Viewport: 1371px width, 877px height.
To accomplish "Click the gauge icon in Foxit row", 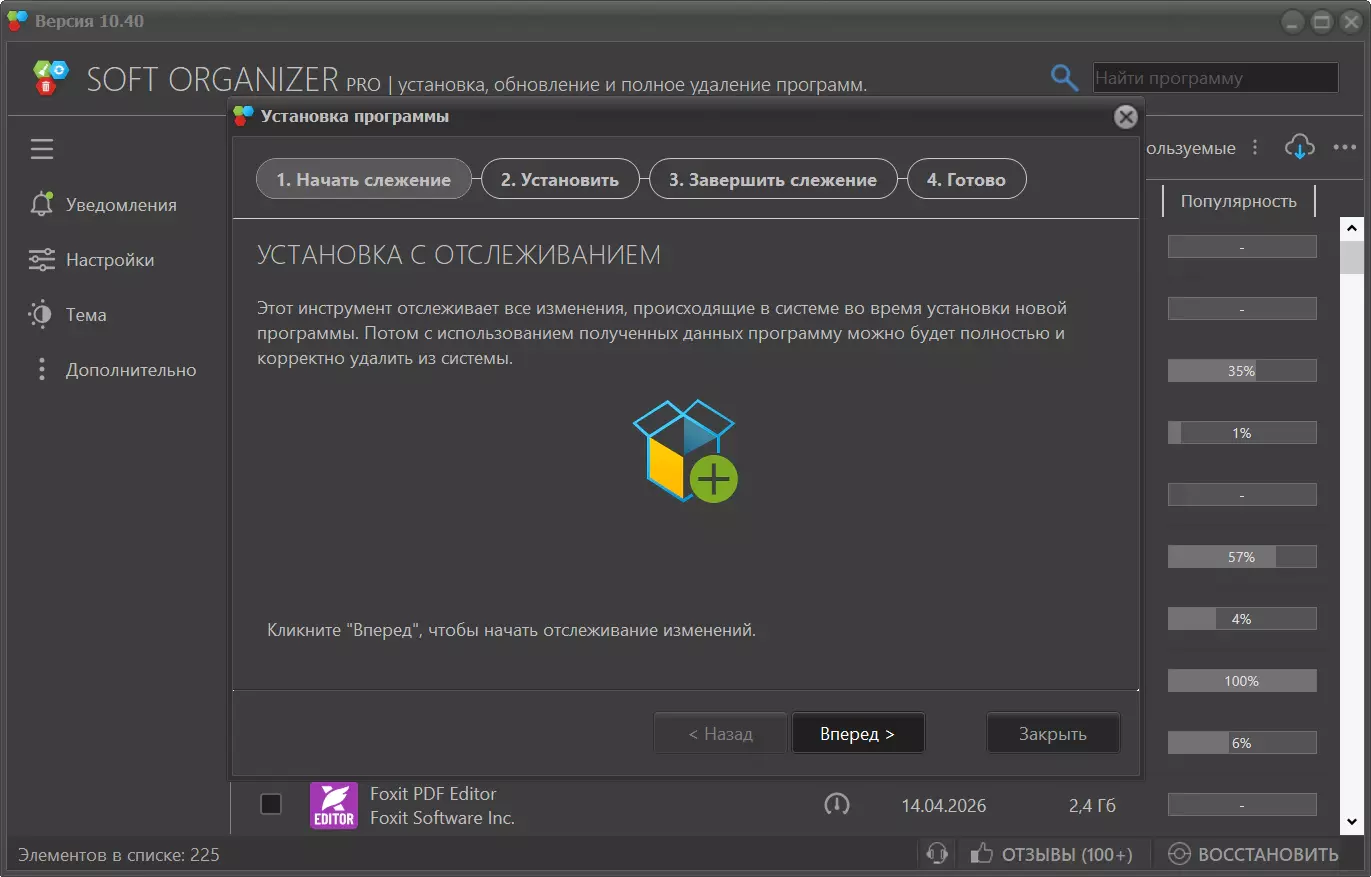I will tap(837, 804).
